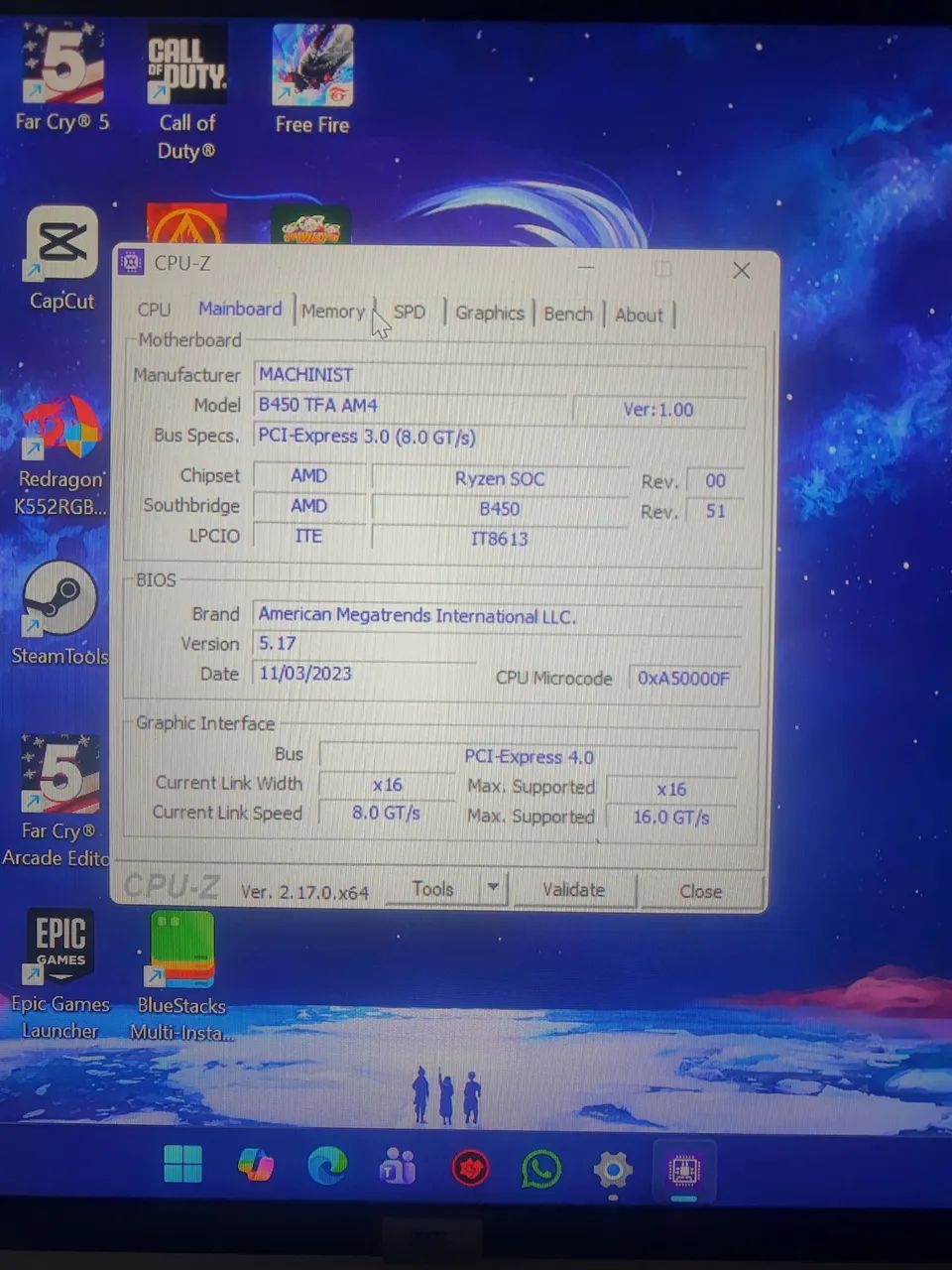Launch the SteamTools desktop icon
The image size is (952, 1270).
[x=59, y=600]
